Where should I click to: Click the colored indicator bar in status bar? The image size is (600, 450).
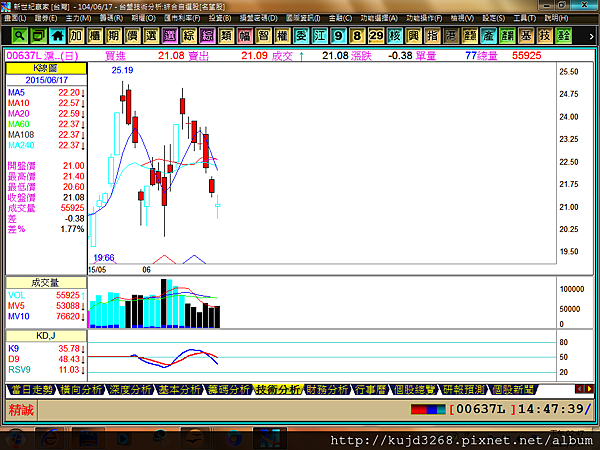tap(428, 409)
